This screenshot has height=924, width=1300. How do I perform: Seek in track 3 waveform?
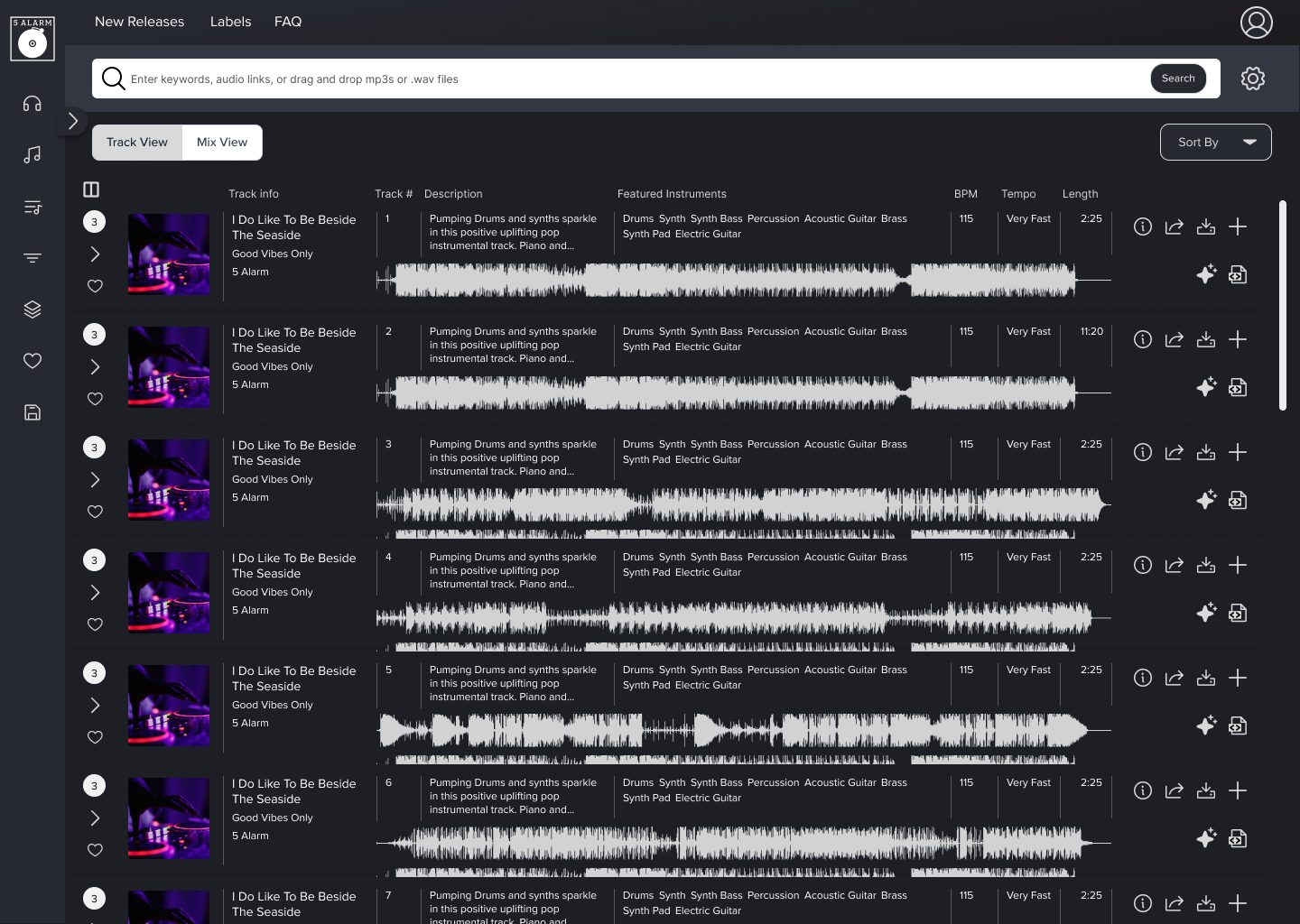(743, 505)
